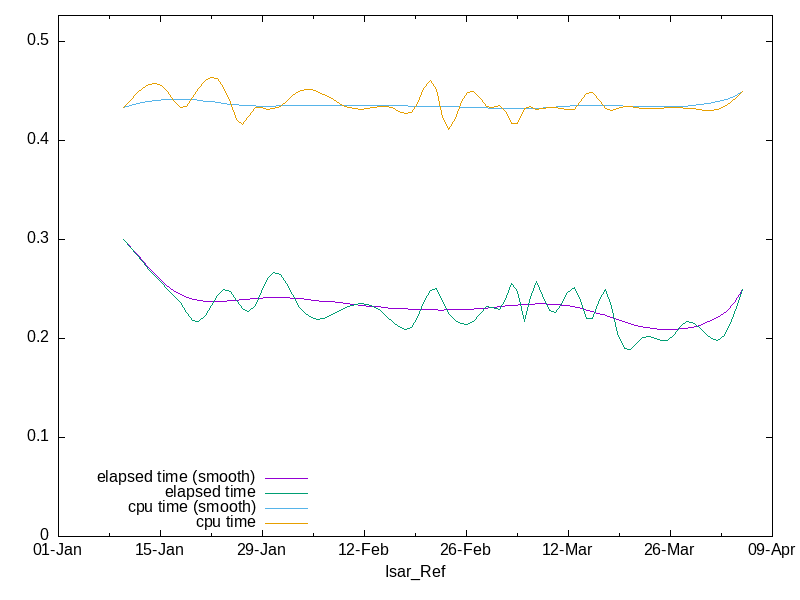Select the 29-Jan x-axis date label

coord(261,551)
